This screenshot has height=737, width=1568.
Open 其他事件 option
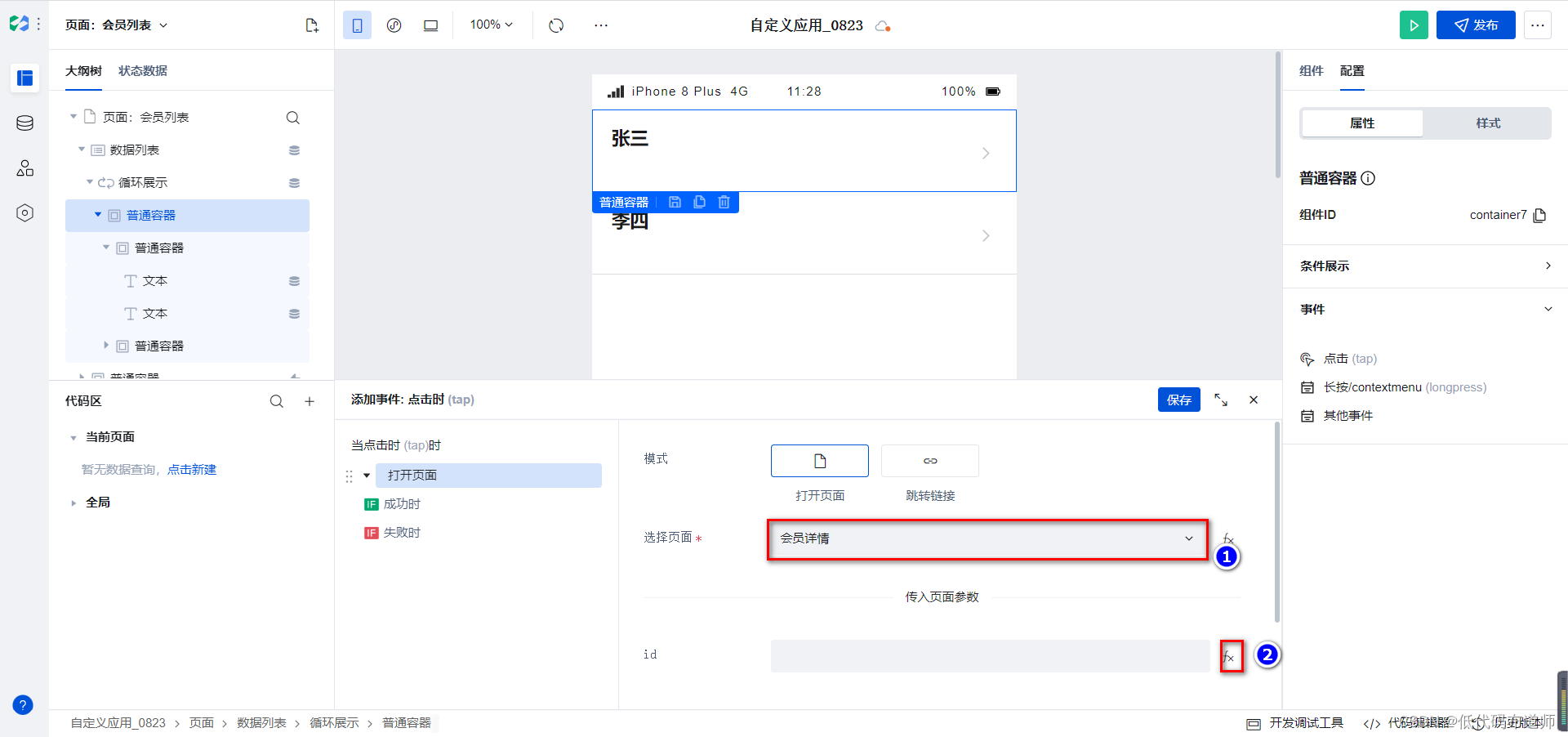pos(1347,416)
